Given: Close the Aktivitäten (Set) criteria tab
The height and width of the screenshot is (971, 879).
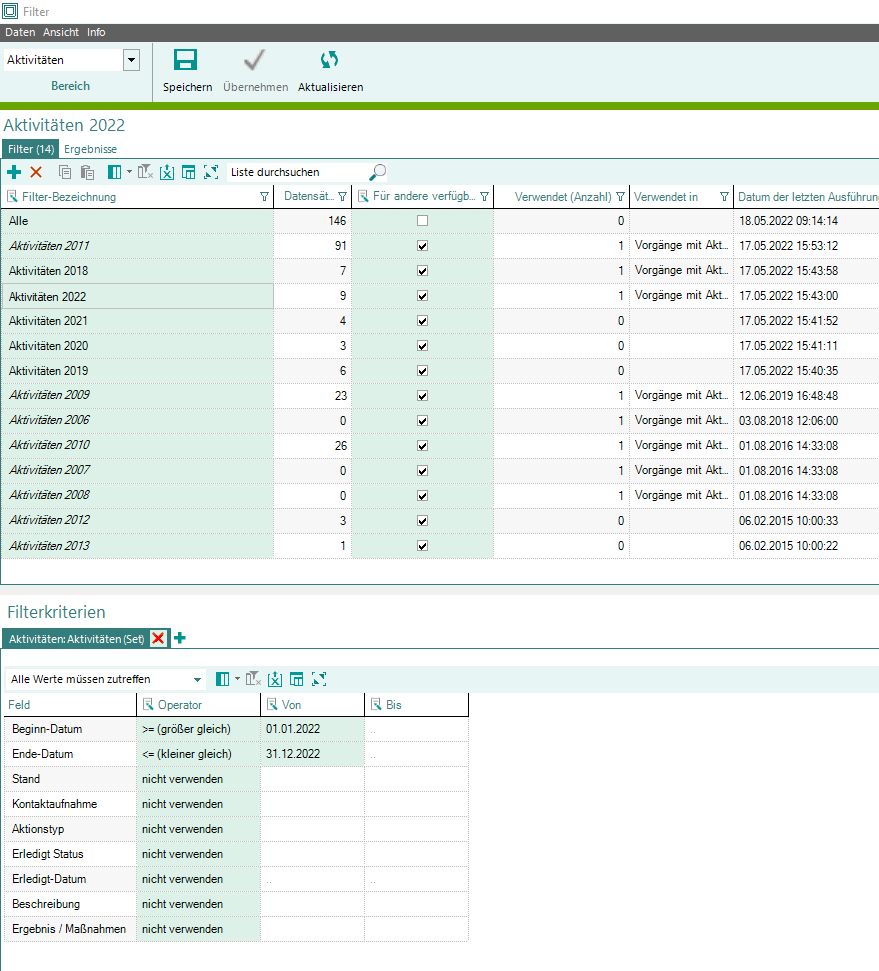Looking at the screenshot, I should point(158,638).
